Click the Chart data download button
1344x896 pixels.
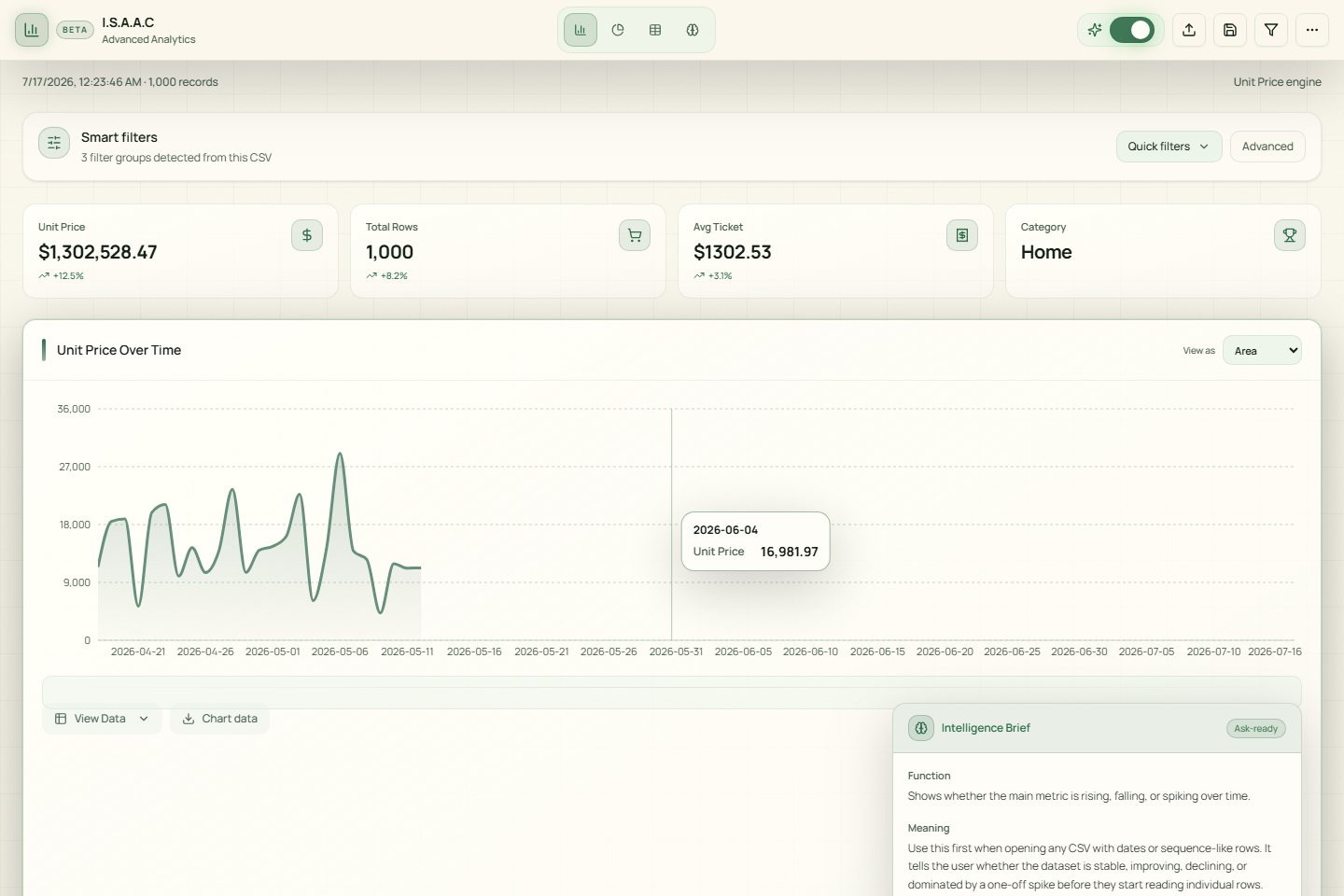(220, 719)
